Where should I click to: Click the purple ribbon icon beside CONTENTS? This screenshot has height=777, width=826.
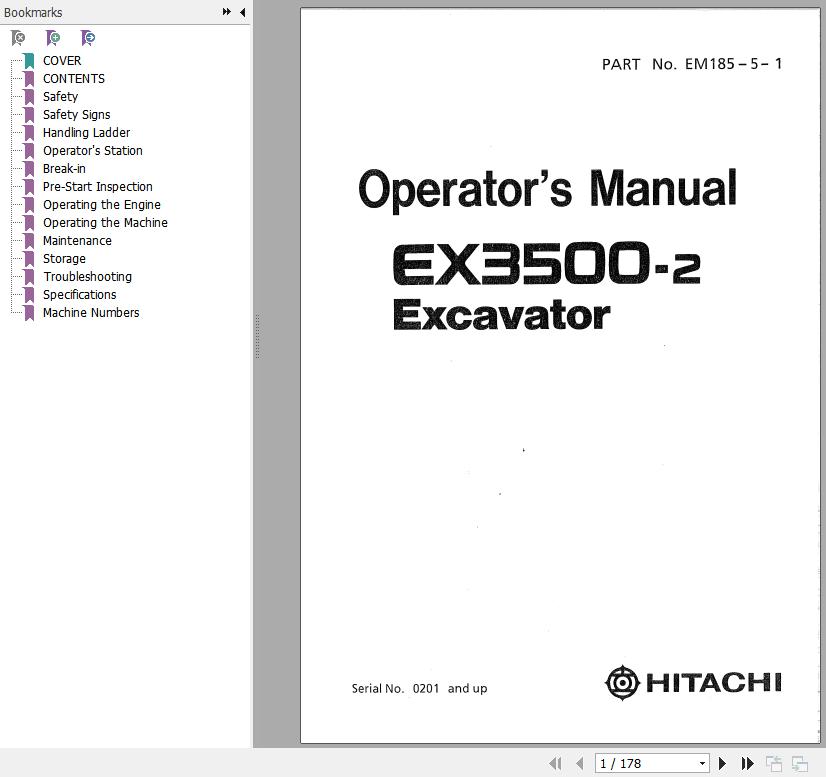tap(30, 79)
